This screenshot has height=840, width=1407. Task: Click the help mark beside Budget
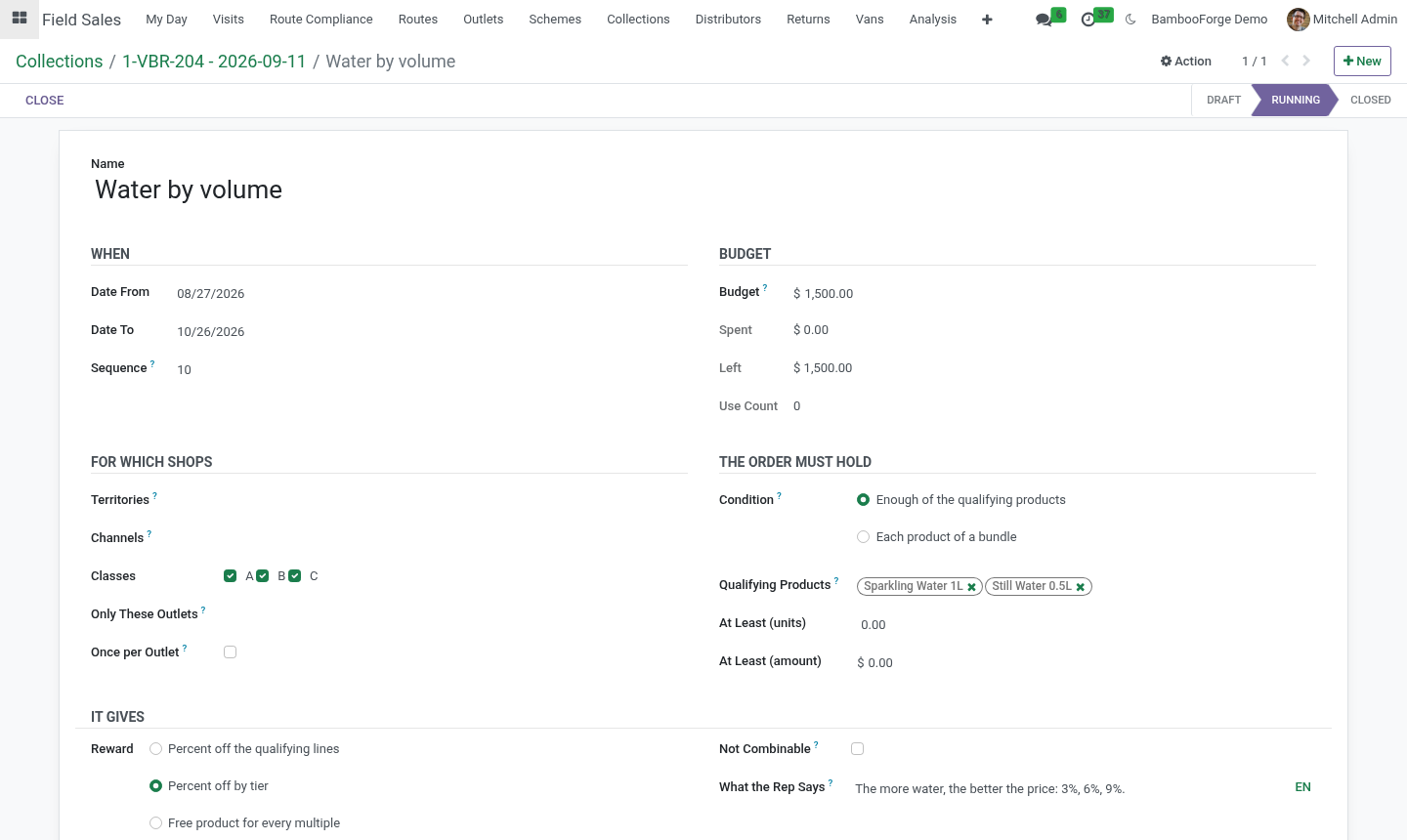765,288
